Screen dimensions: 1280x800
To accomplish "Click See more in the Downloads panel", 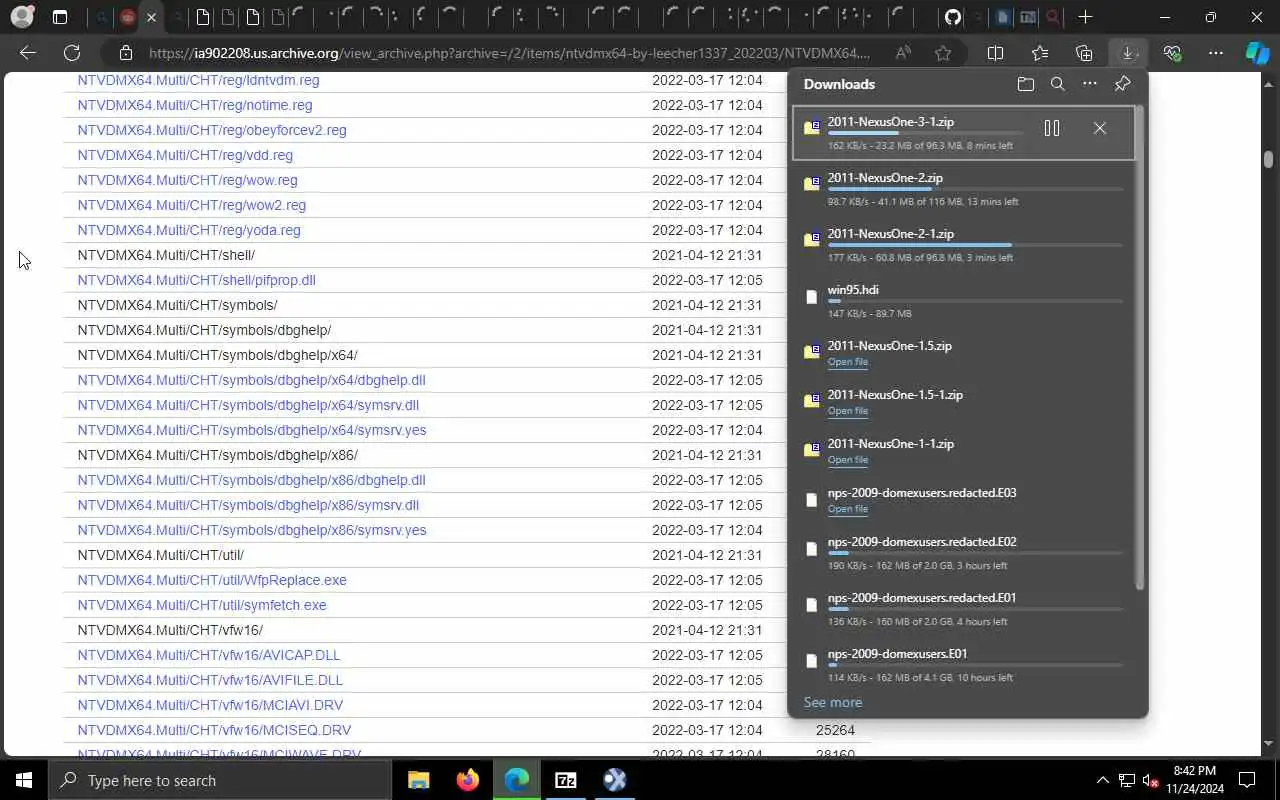I will point(833,702).
